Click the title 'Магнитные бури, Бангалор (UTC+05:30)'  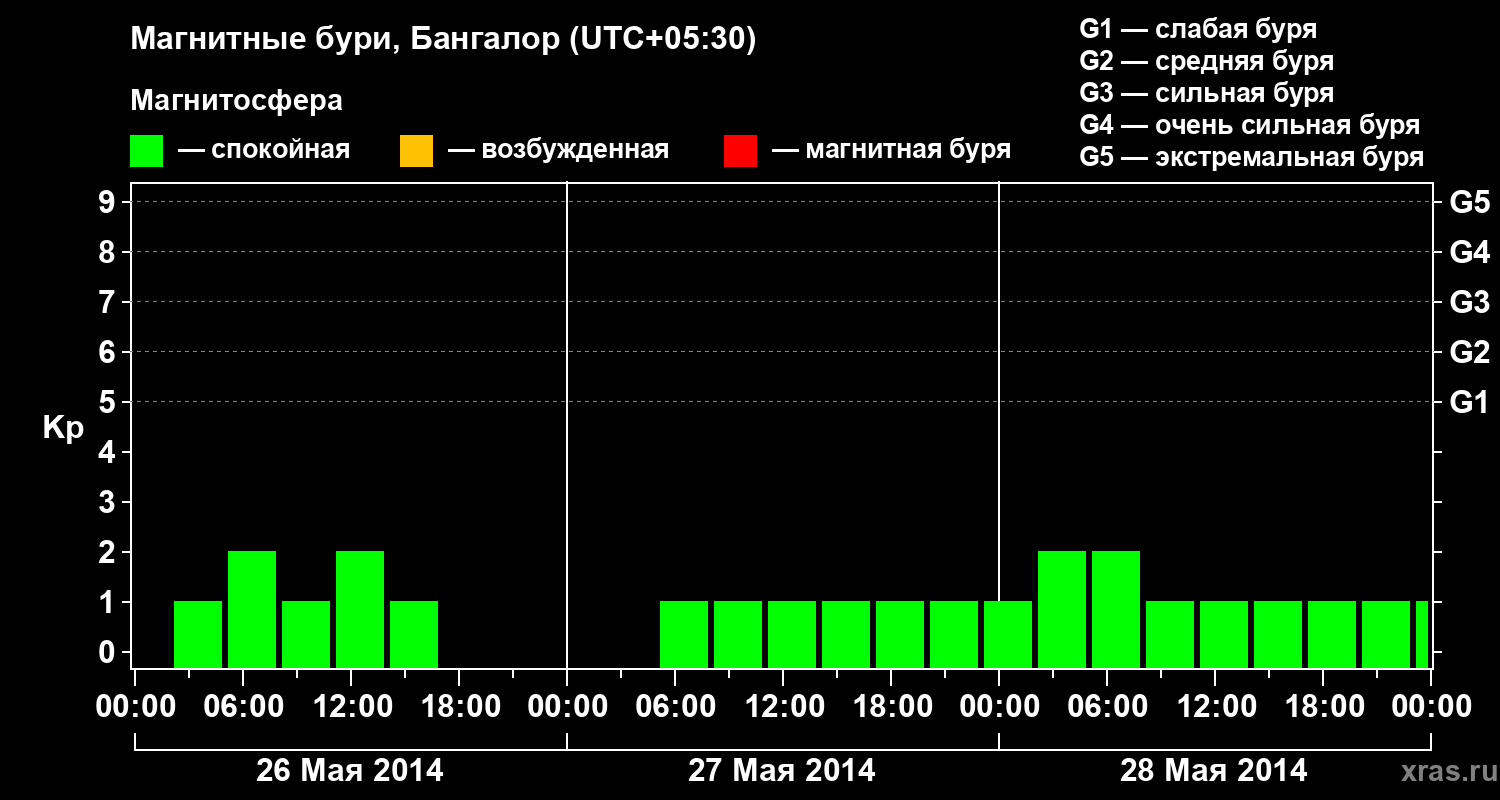tap(443, 40)
